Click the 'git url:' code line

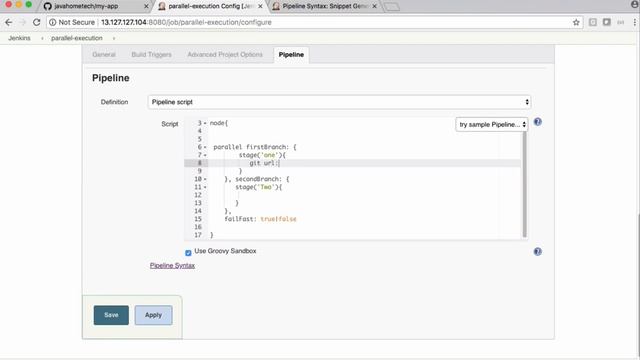tap(264, 163)
